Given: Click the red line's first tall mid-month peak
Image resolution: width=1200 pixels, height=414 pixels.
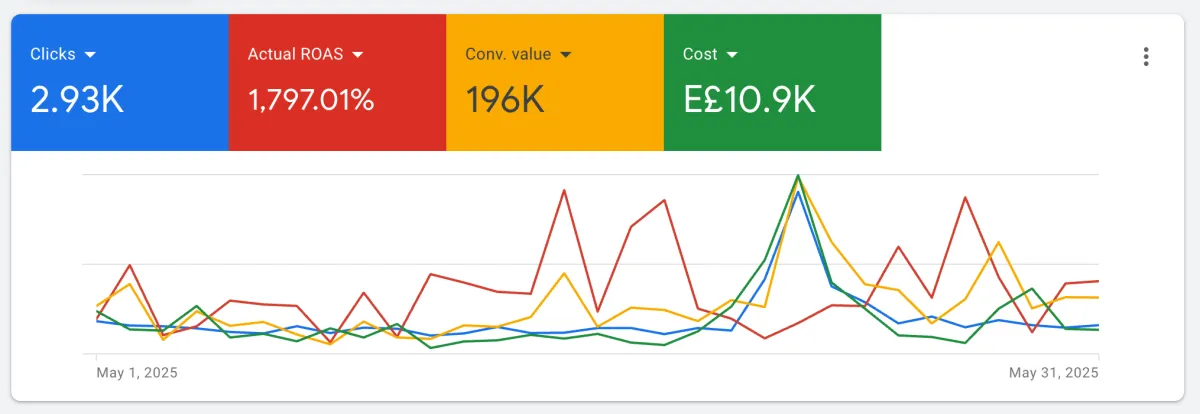Looking at the screenshot, I should pyautogui.click(x=564, y=190).
